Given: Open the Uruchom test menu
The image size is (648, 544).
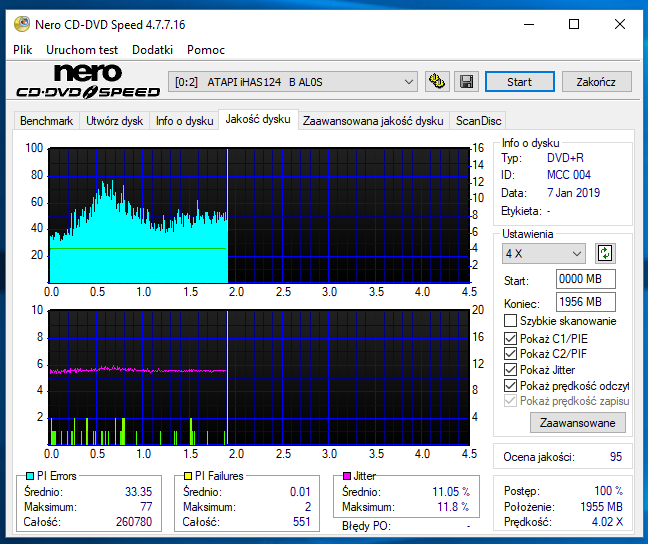Looking at the screenshot, I should coord(82,50).
